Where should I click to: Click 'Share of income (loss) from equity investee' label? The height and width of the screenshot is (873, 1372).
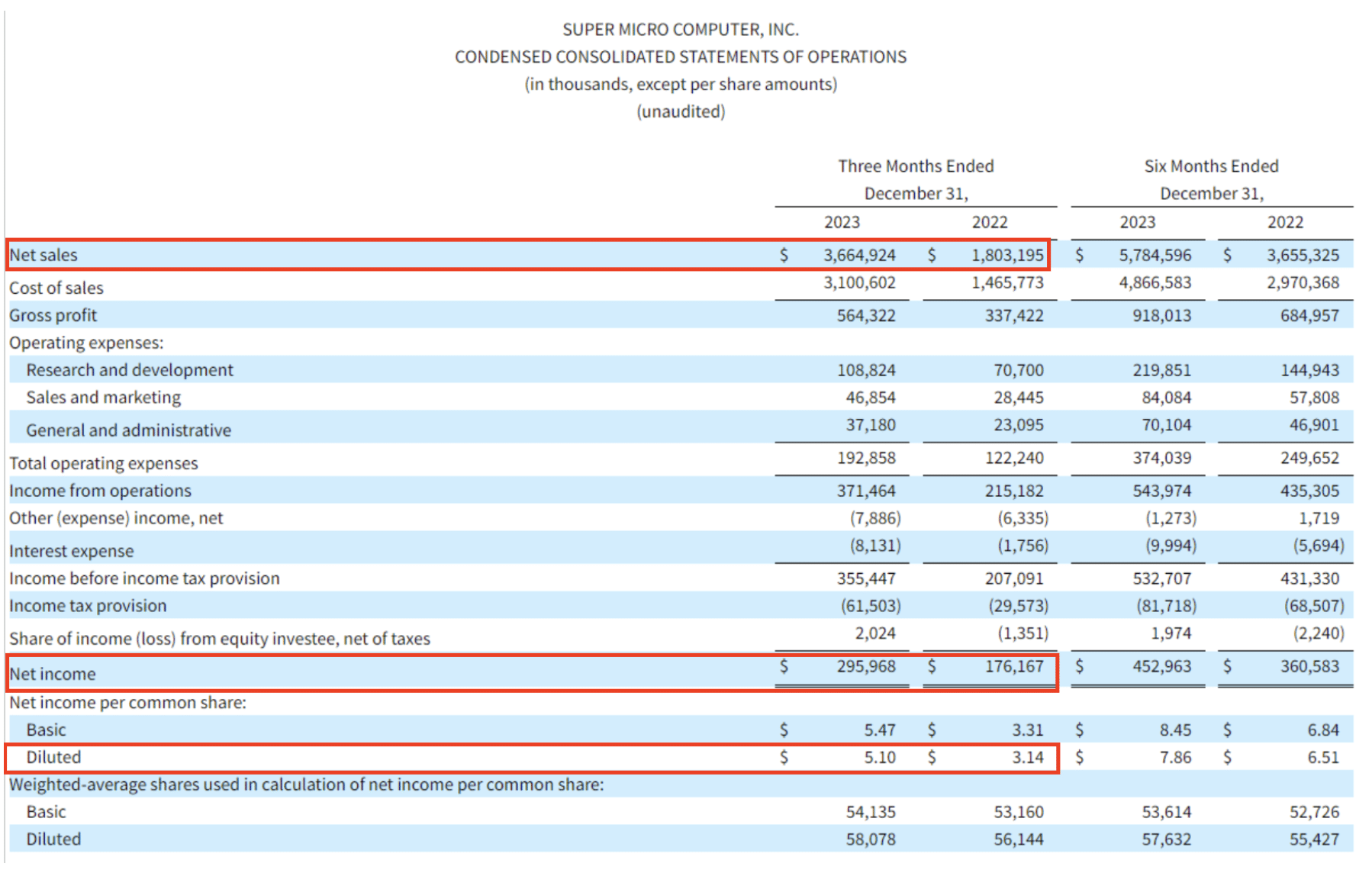[x=220, y=639]
